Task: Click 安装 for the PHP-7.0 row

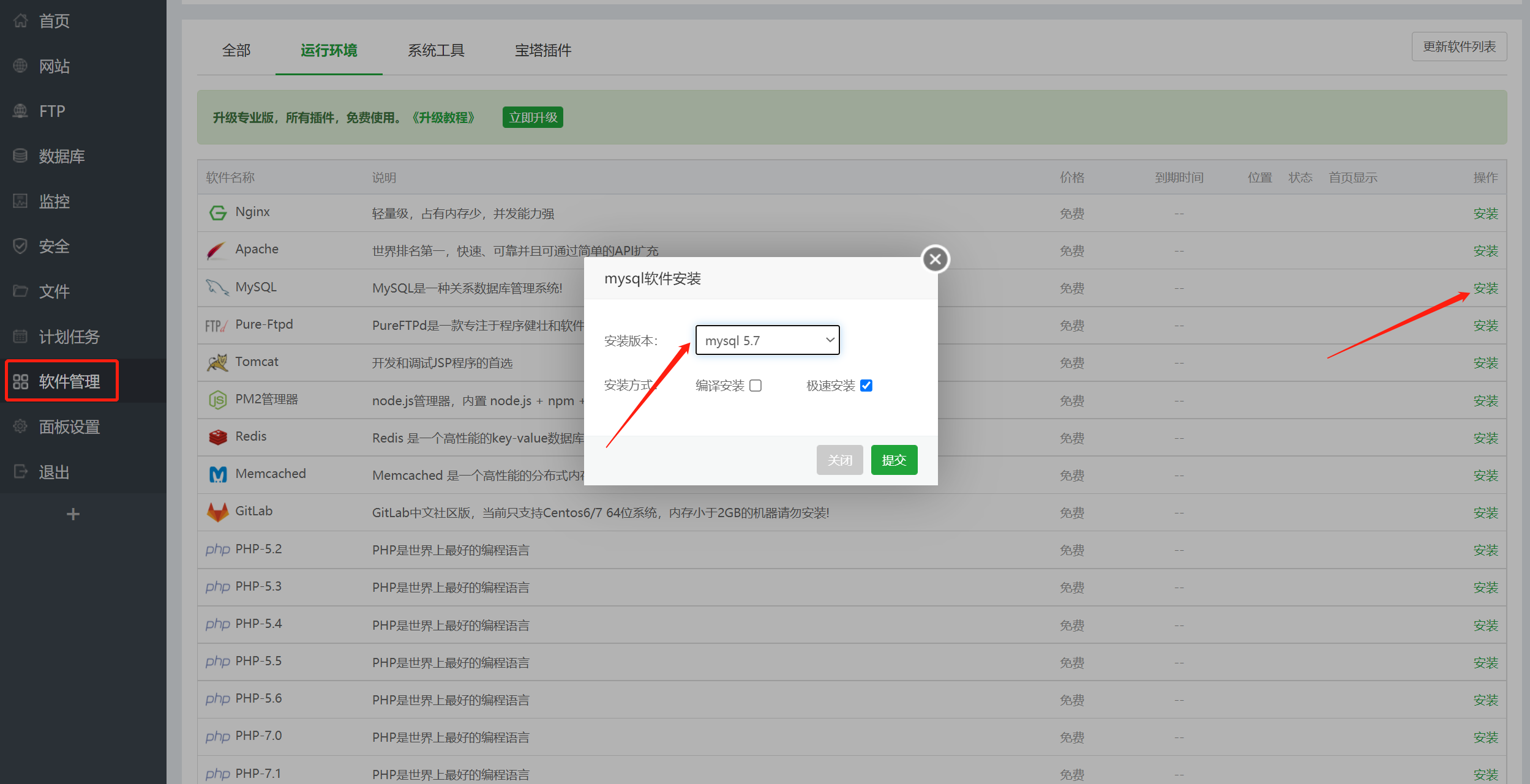Action: pos(1485,737)
